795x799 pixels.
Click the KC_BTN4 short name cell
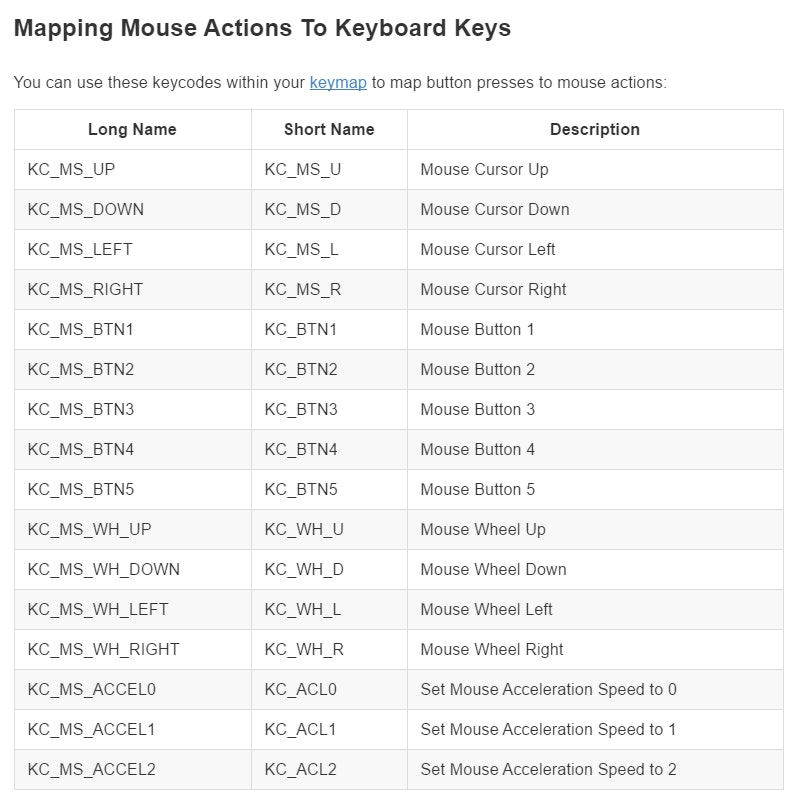(x=301, y=449)
